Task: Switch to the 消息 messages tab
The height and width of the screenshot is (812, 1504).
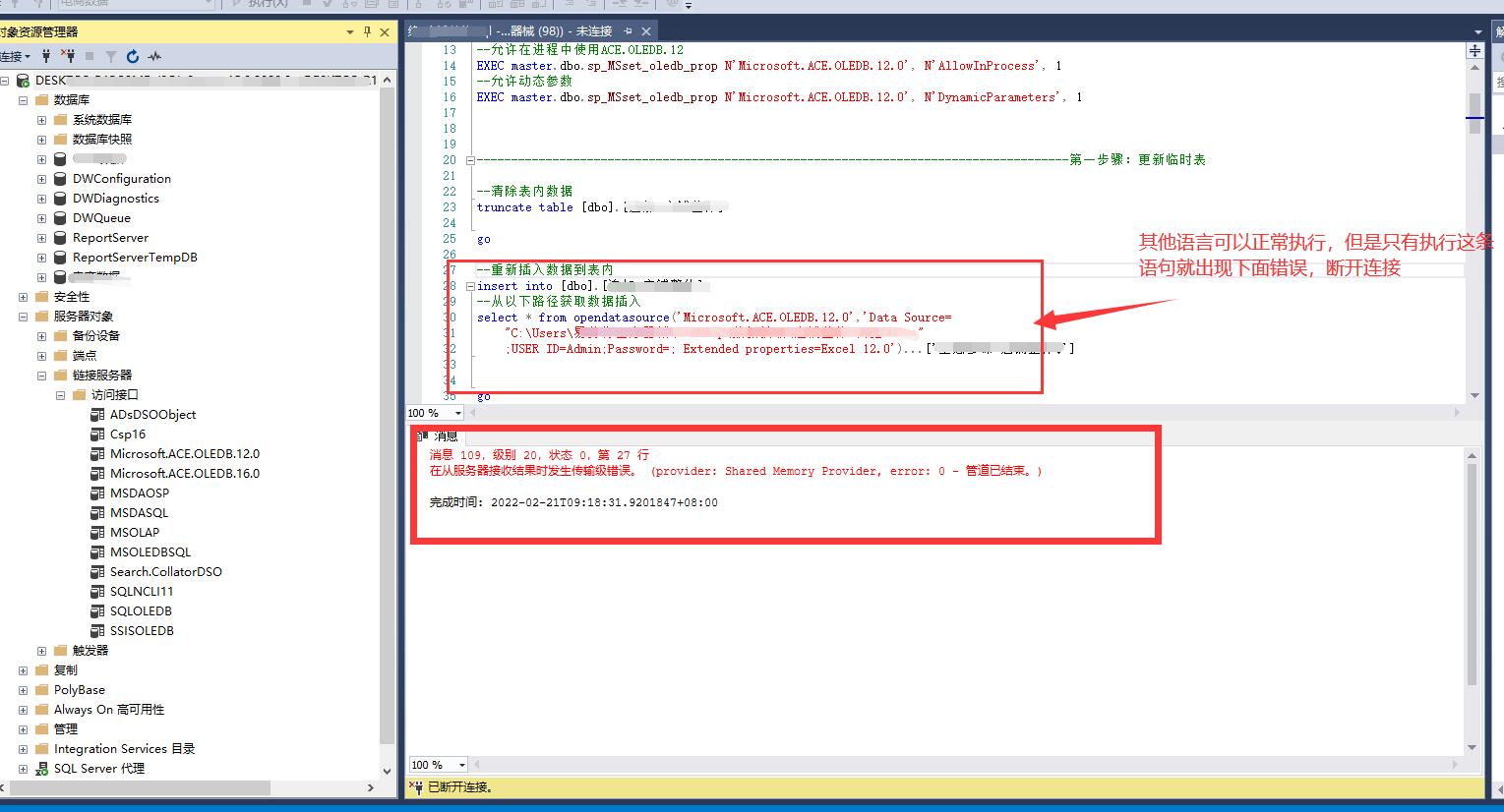Action: coord(444,436)
